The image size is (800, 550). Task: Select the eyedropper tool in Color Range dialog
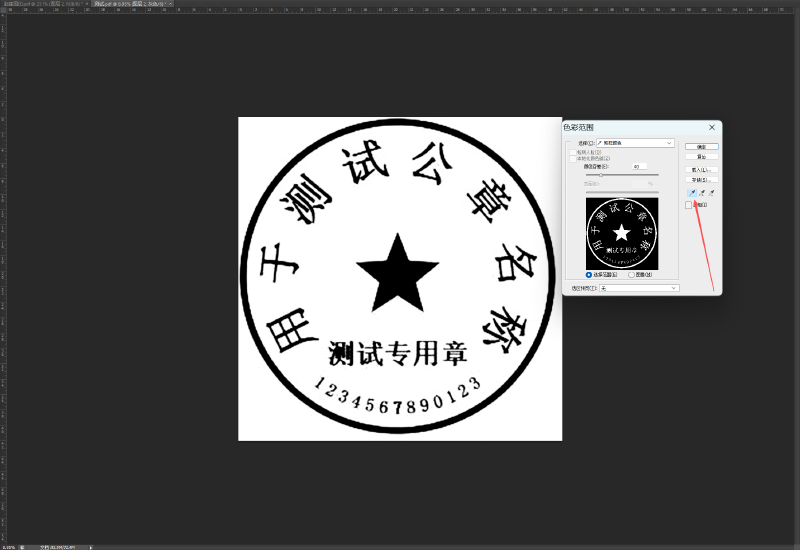point(692,193)
